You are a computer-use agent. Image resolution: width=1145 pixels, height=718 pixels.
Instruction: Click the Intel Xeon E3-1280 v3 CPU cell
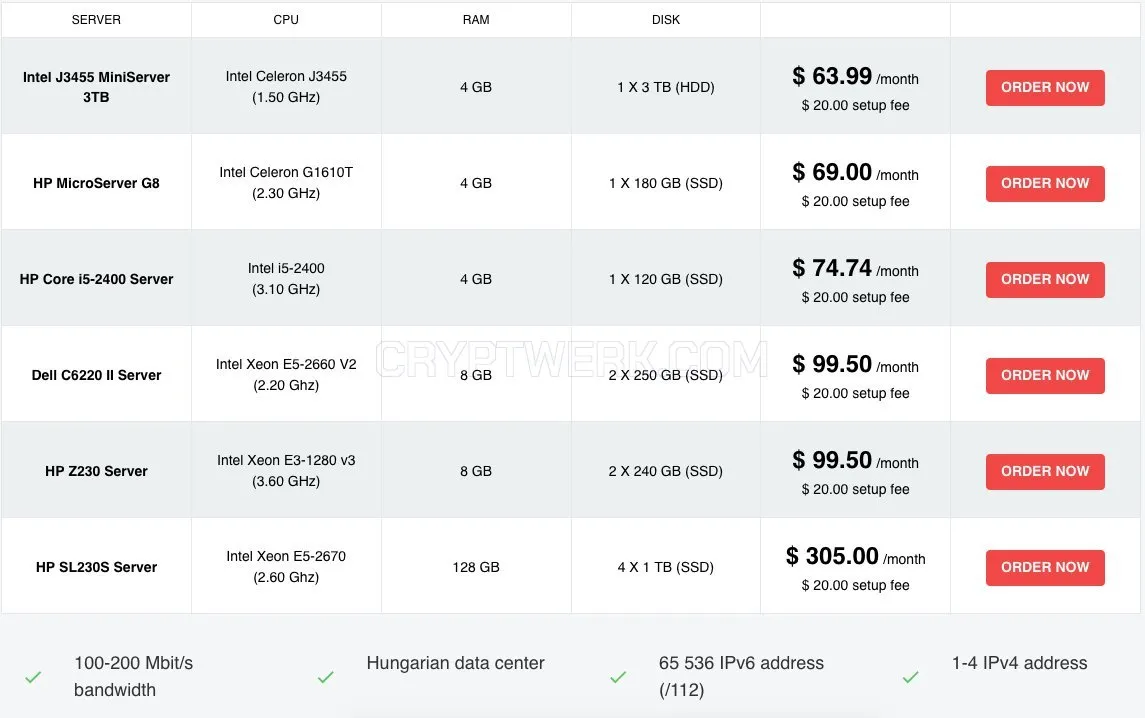click(286, 470)
